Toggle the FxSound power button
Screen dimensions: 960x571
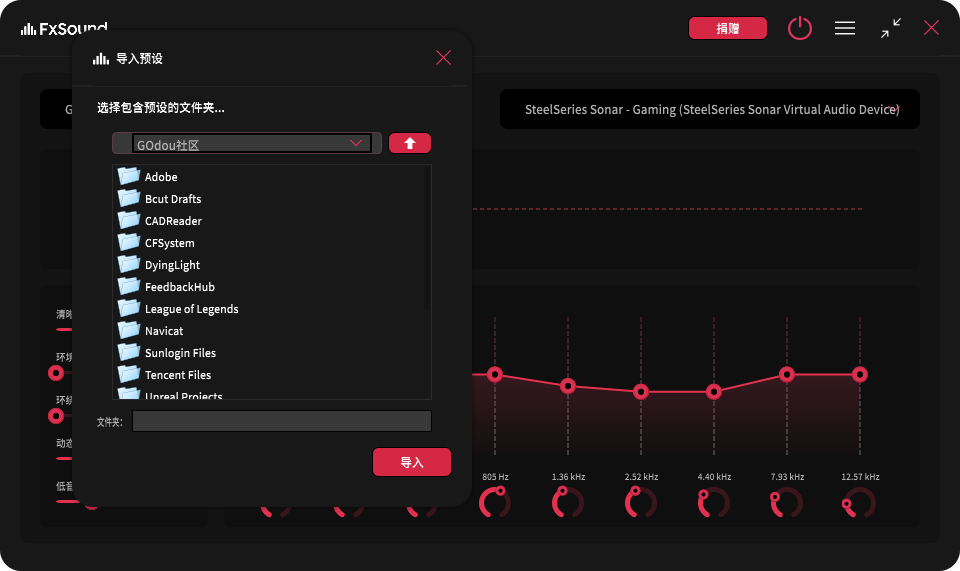click(x=800, y=28)
